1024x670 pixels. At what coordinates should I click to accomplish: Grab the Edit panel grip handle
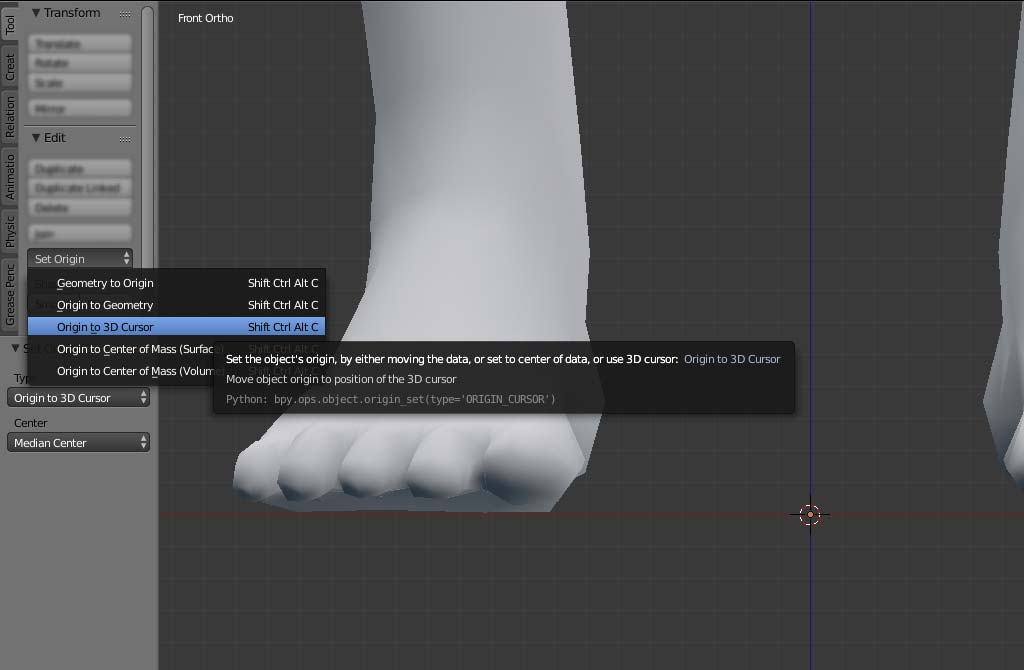tap(125, 139)
